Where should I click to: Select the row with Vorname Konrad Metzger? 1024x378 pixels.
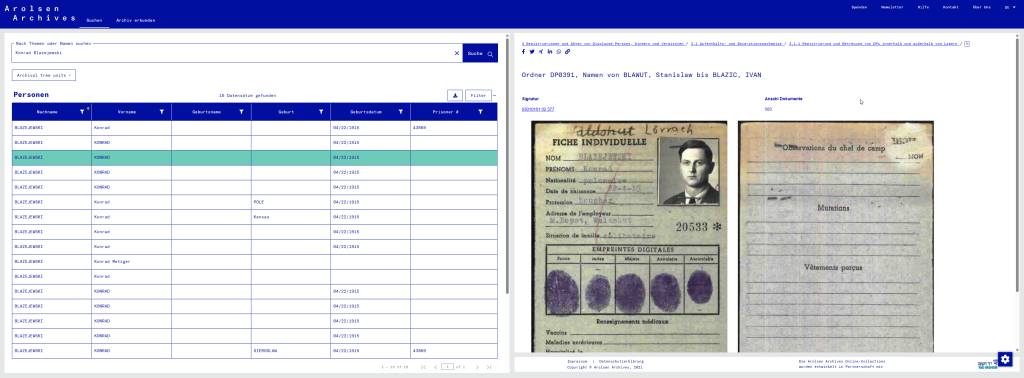tap(255, 261)
